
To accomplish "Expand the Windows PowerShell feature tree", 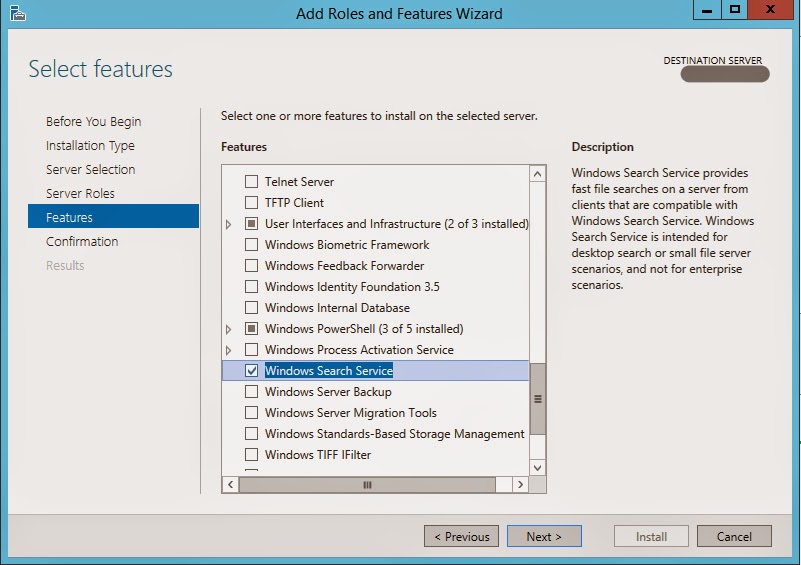I will tap(229, 329).
